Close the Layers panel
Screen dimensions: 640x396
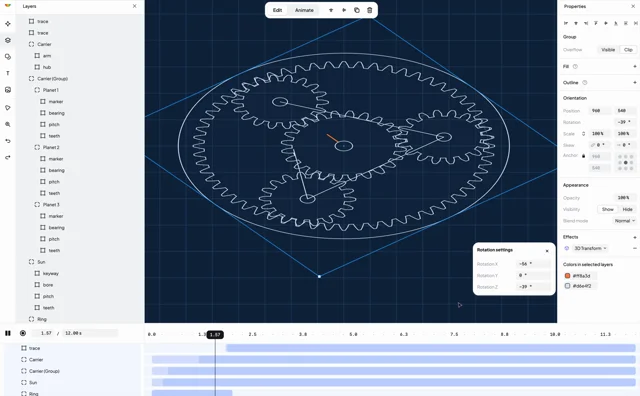tap(135, 6)
